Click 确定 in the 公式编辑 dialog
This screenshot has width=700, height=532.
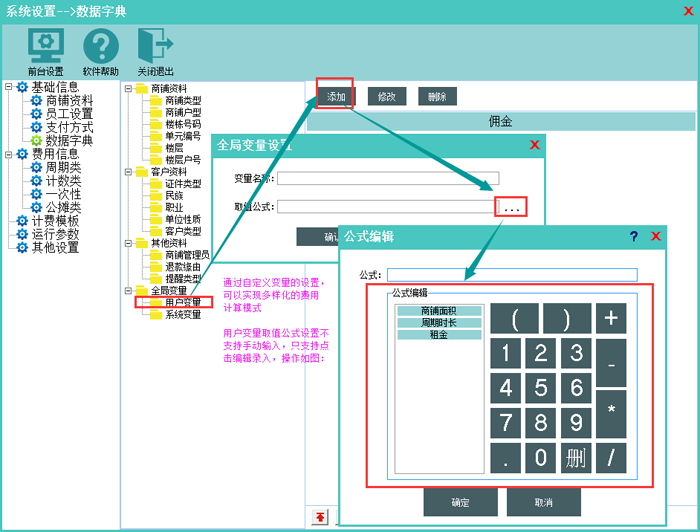click(460, 502)
